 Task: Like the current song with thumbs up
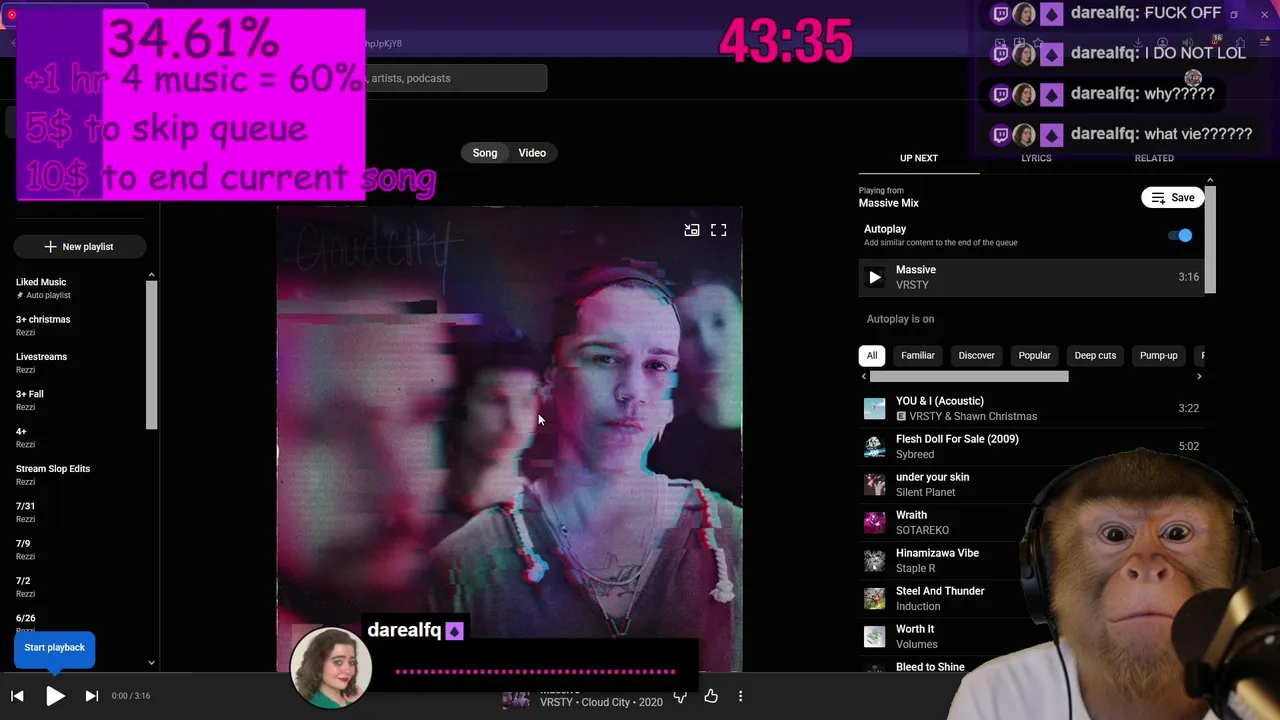click(711, 696)
